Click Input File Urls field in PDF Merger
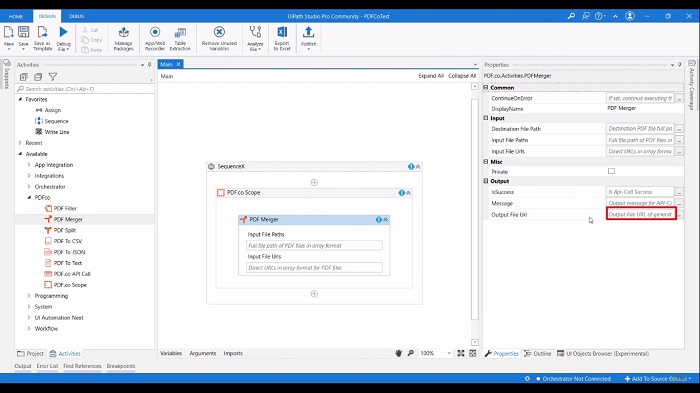Screen dimensions: 700x393 coord(314,268)
